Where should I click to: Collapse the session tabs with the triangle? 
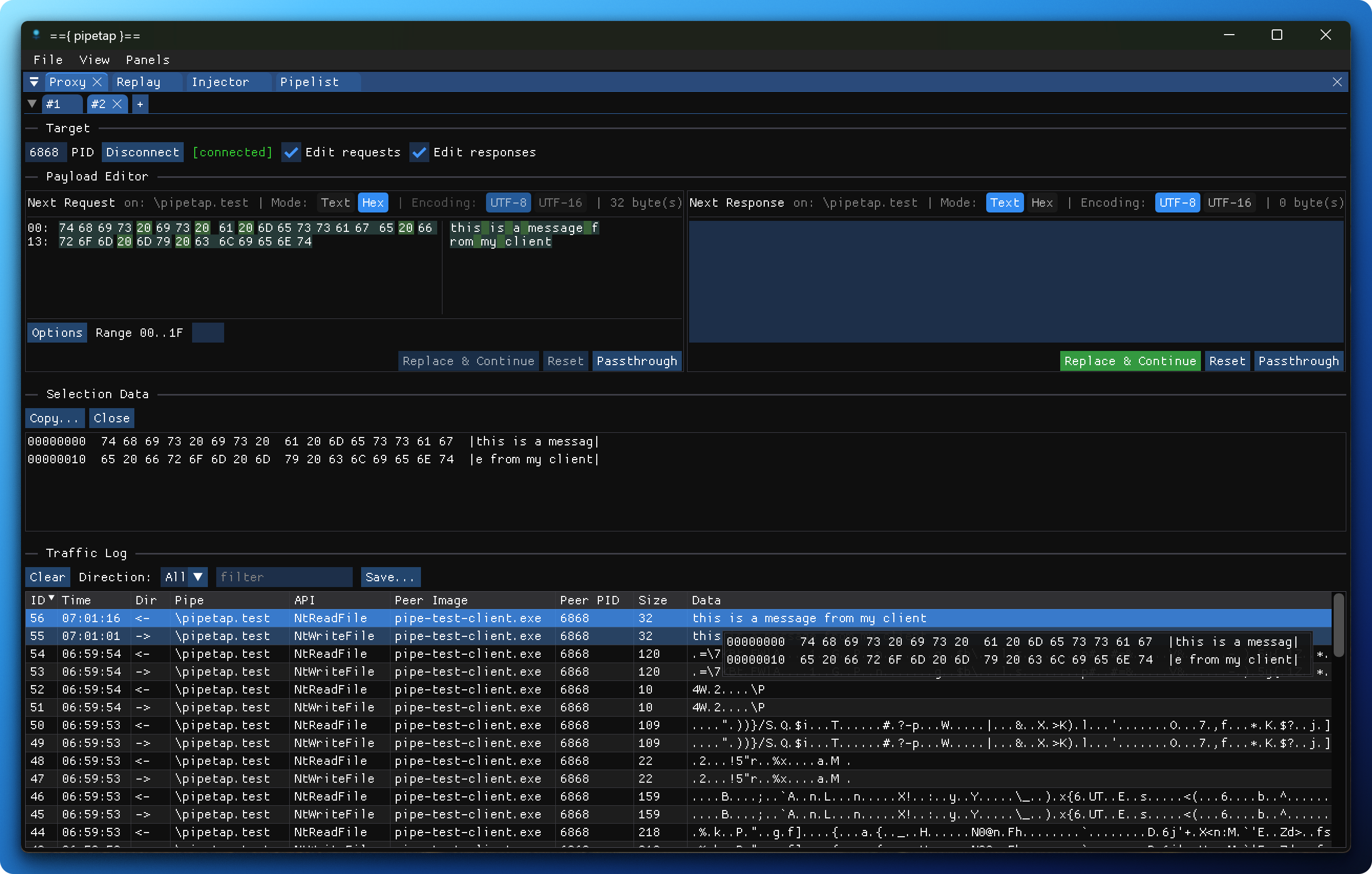click(x=32, y=104)
